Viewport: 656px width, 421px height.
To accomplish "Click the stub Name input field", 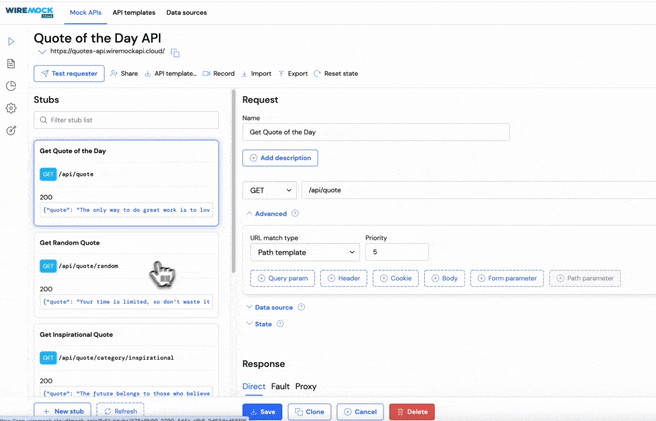I will 376,132.
